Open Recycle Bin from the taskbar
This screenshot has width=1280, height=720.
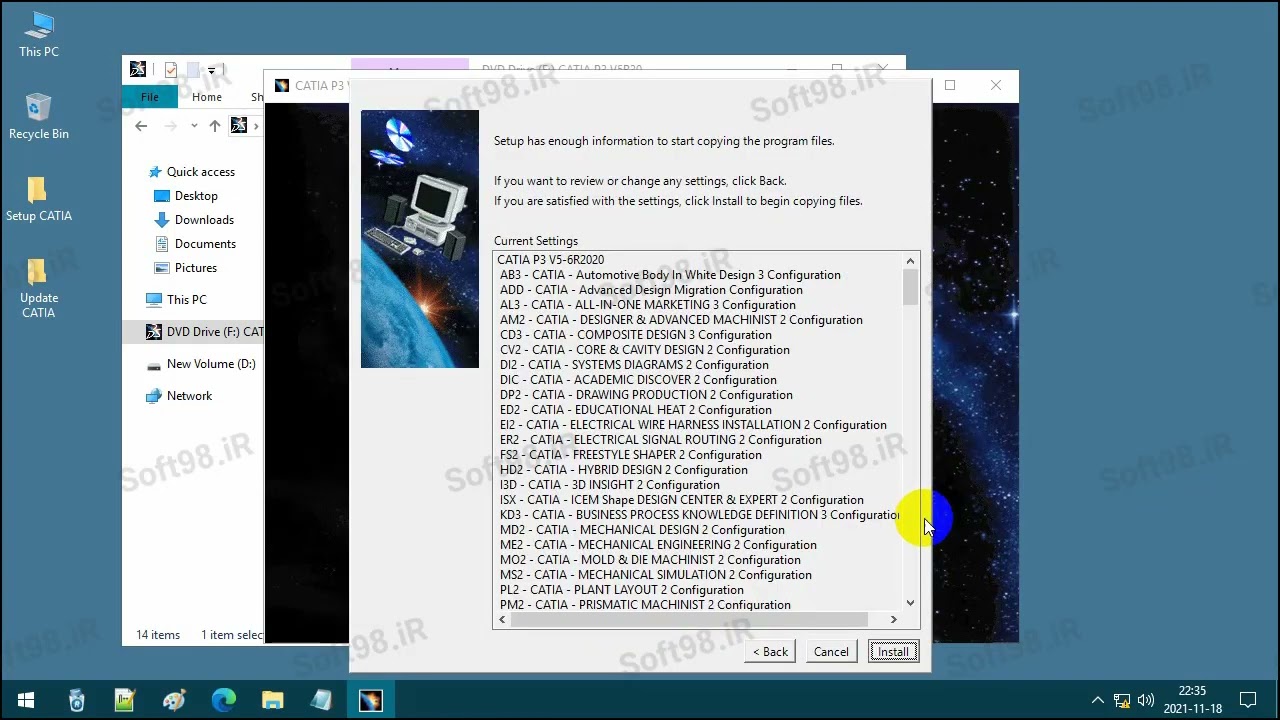tap(76, 700)
